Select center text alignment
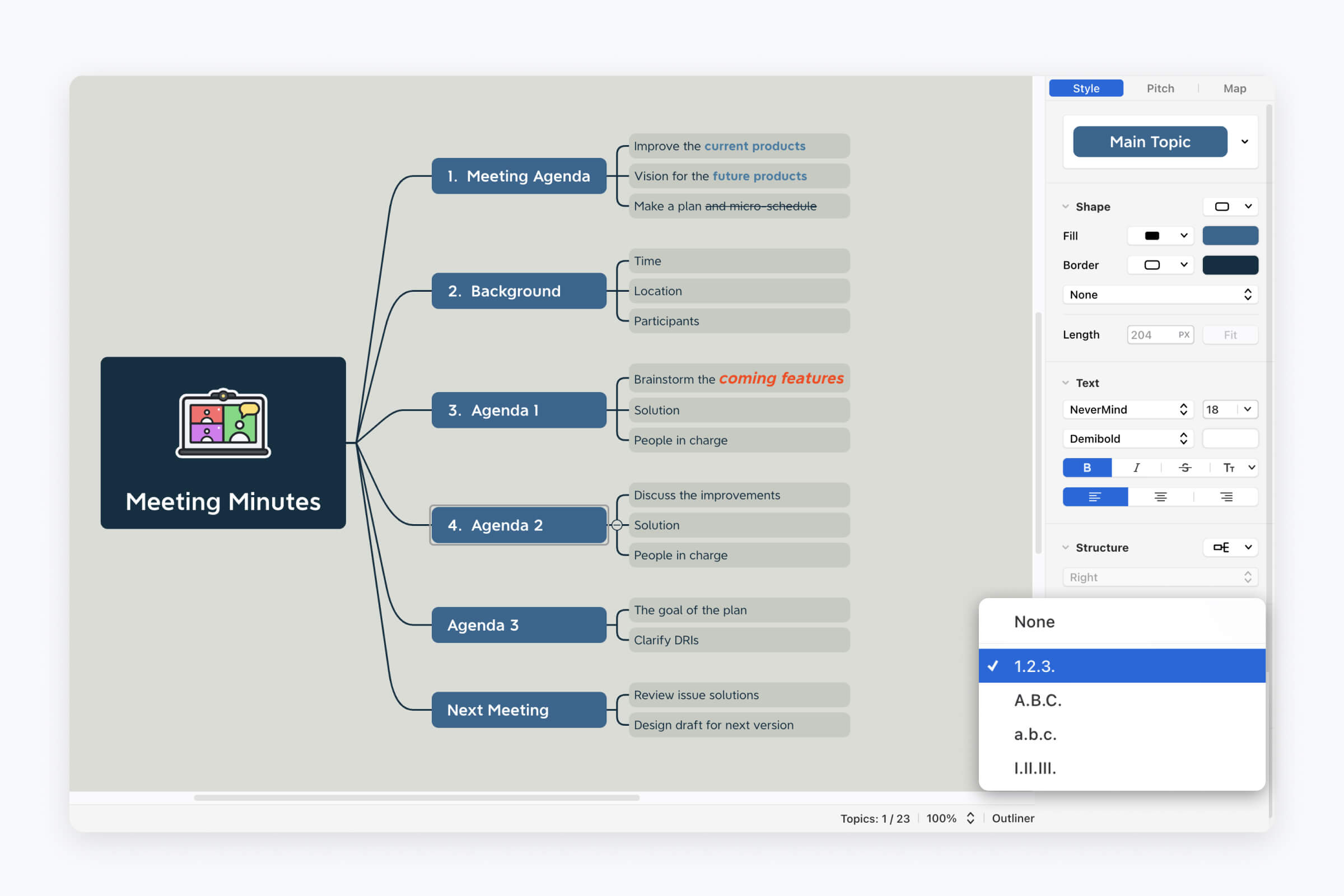Screen dimensions: 1344x896 coord(1160,497)
